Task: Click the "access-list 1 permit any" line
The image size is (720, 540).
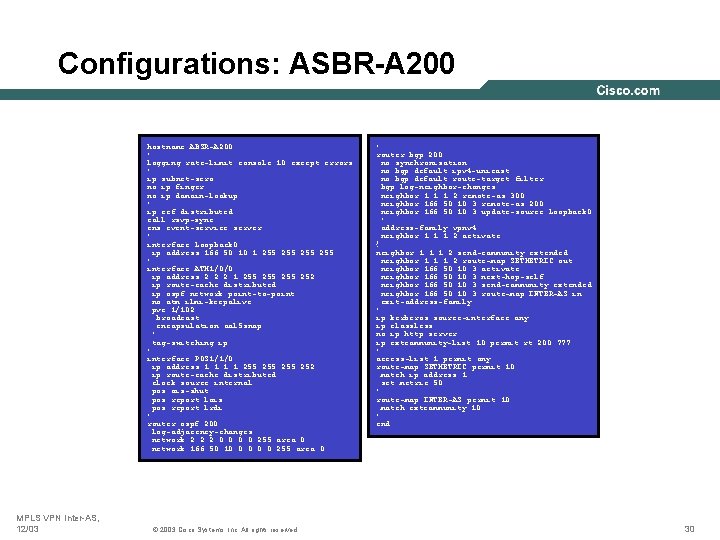Action: [x=433, y=359]
